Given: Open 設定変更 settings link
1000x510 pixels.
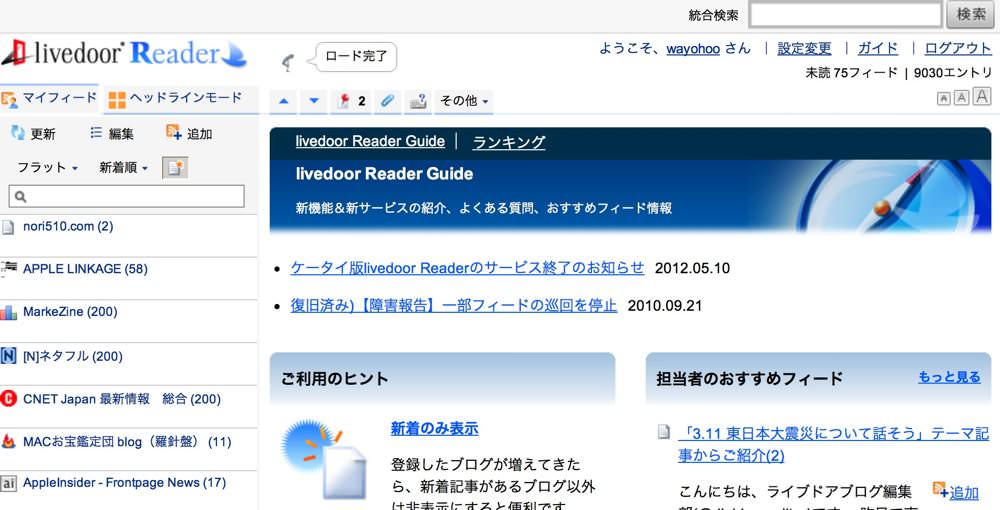Looking at the screenshot, I should [804, 48].
